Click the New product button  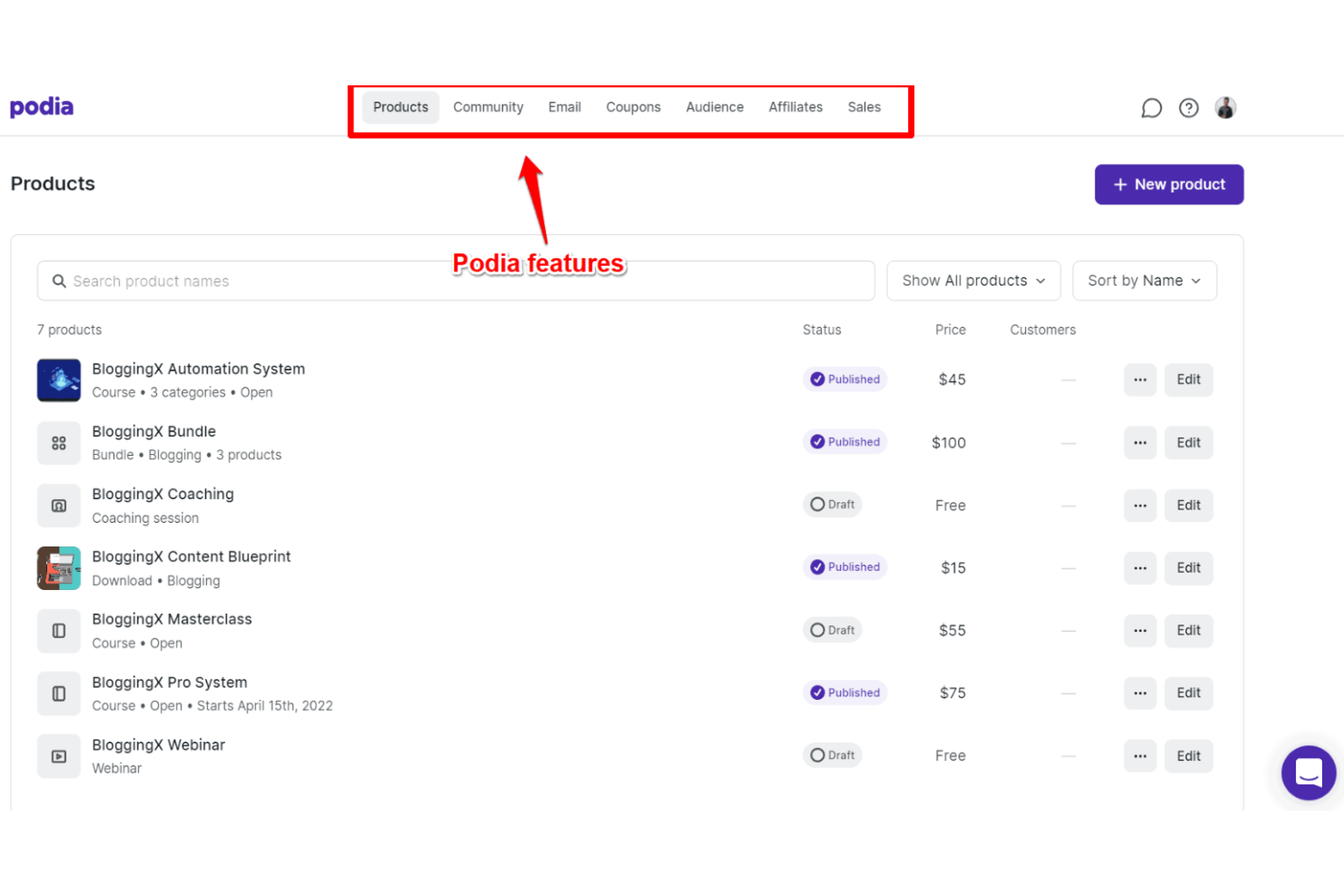[x=1169, y=184]
